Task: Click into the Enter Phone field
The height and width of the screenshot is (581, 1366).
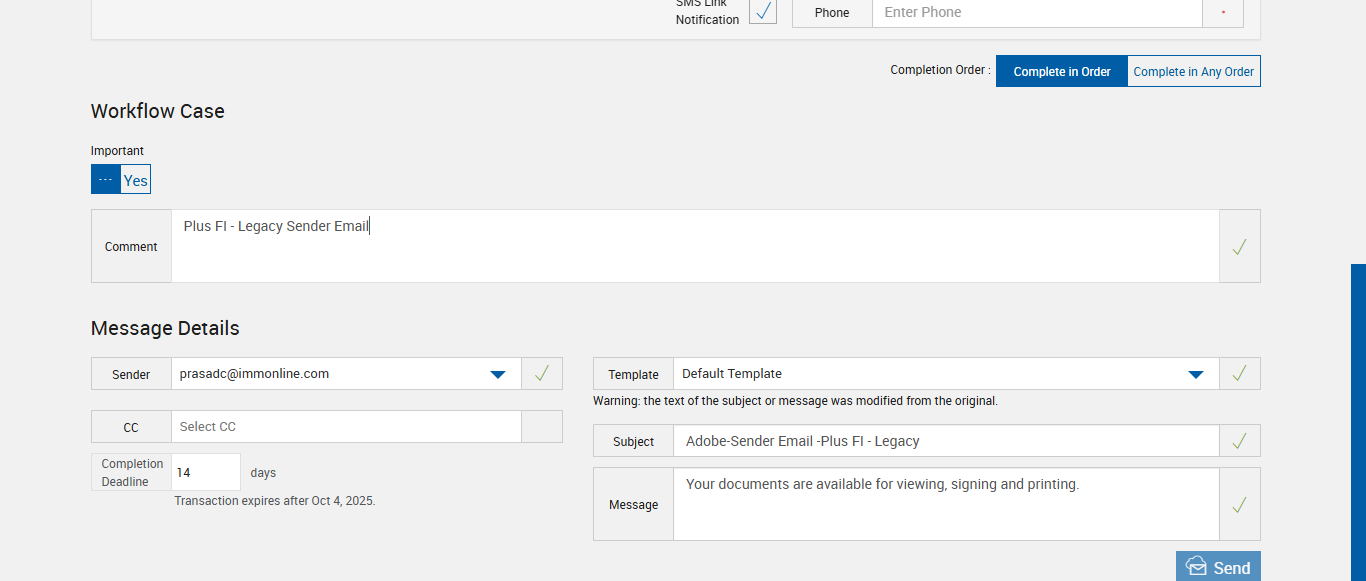Action: point(1036,13)
